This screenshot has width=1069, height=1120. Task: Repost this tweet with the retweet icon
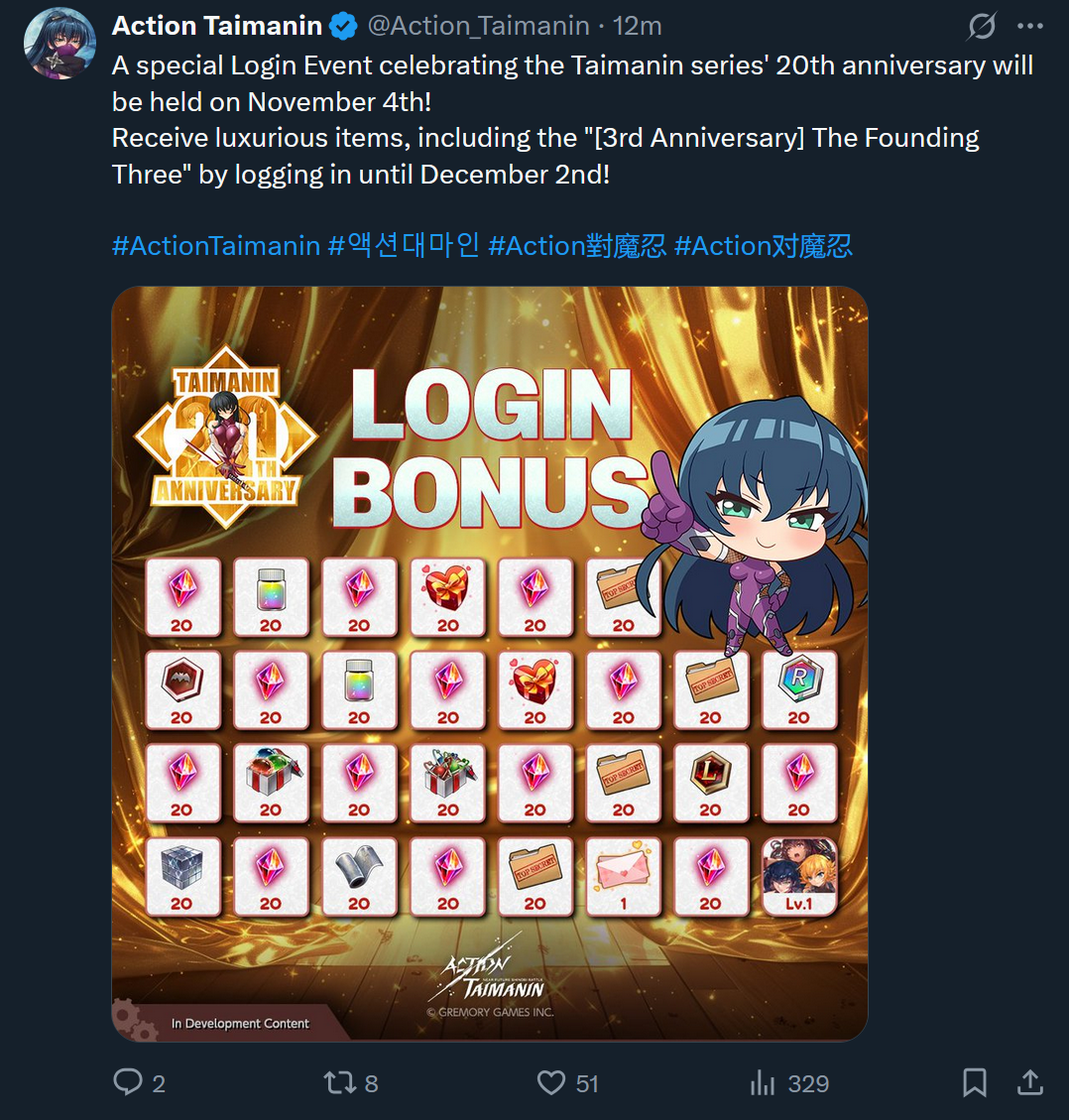pos(340,1082)
